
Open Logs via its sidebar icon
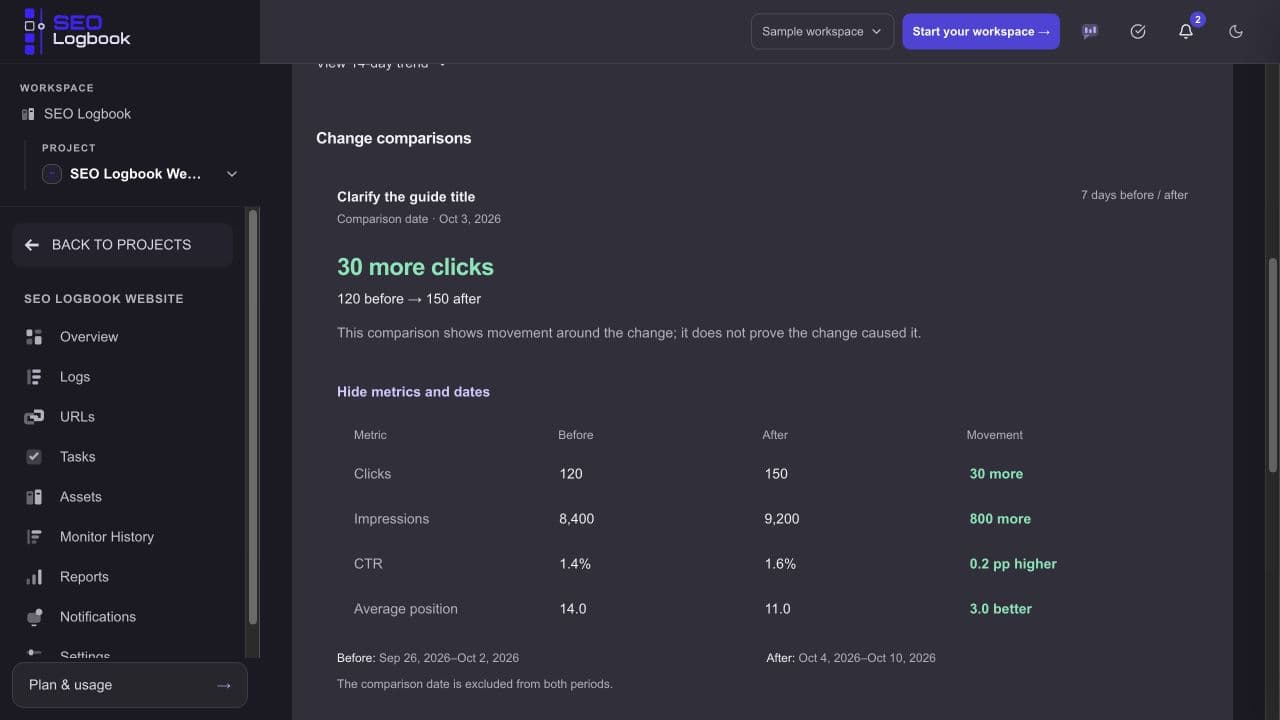34,377
